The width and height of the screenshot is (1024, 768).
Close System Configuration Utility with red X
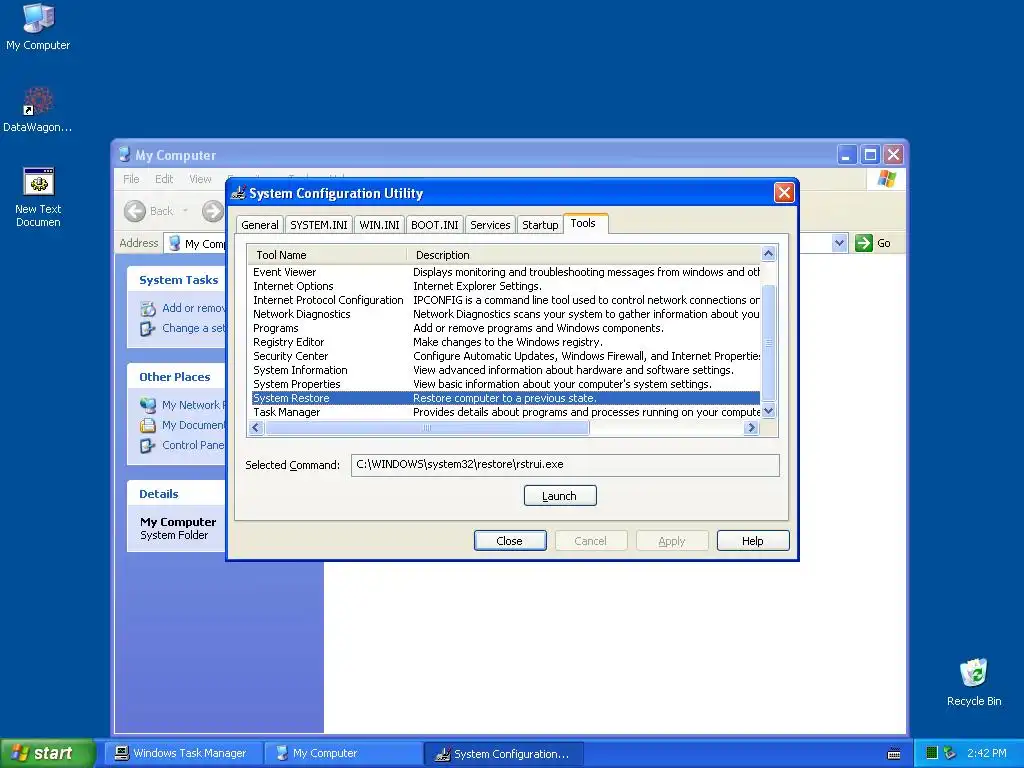tap(784, 193)
